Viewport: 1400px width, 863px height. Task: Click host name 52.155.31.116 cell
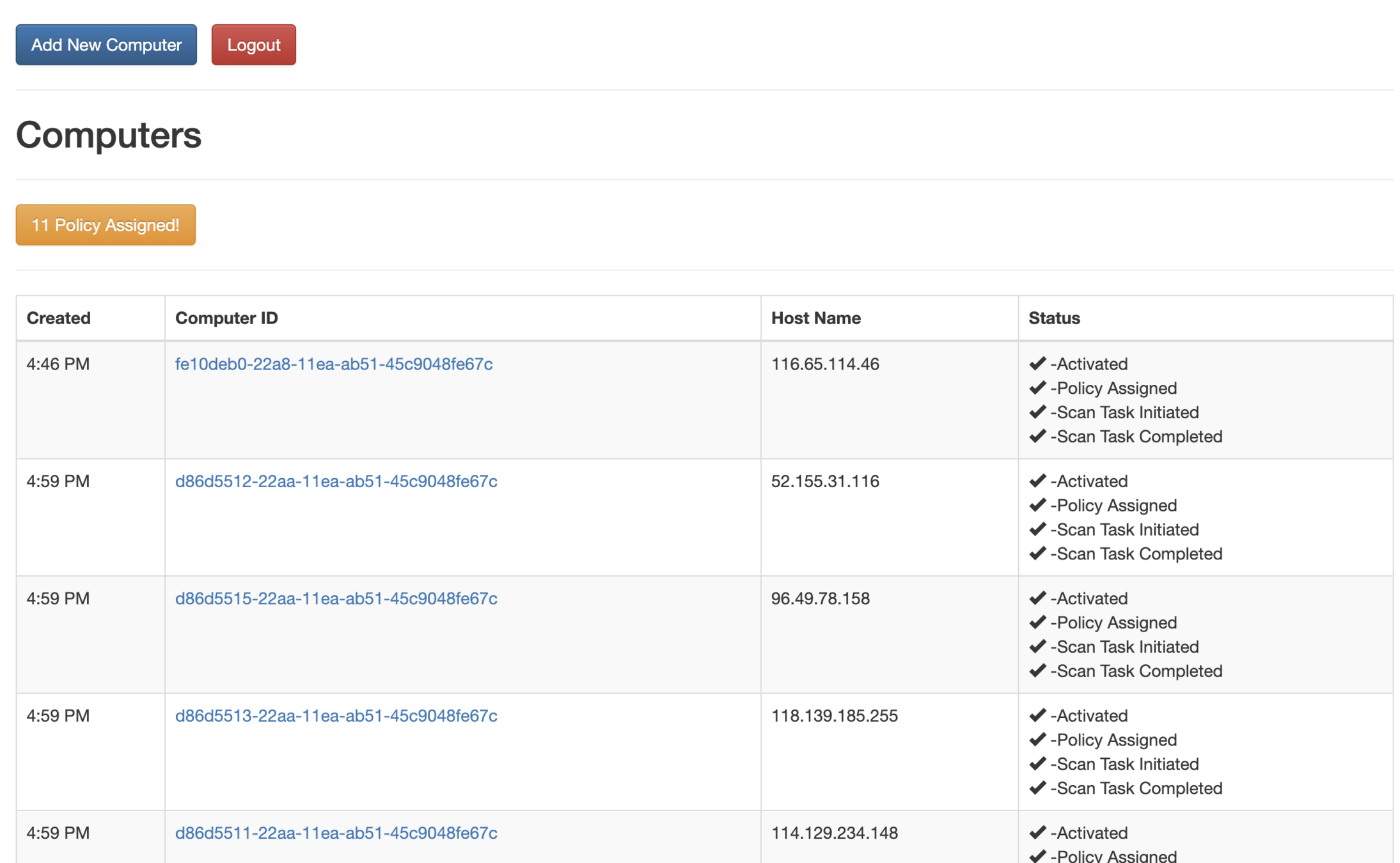coord(824,481)
